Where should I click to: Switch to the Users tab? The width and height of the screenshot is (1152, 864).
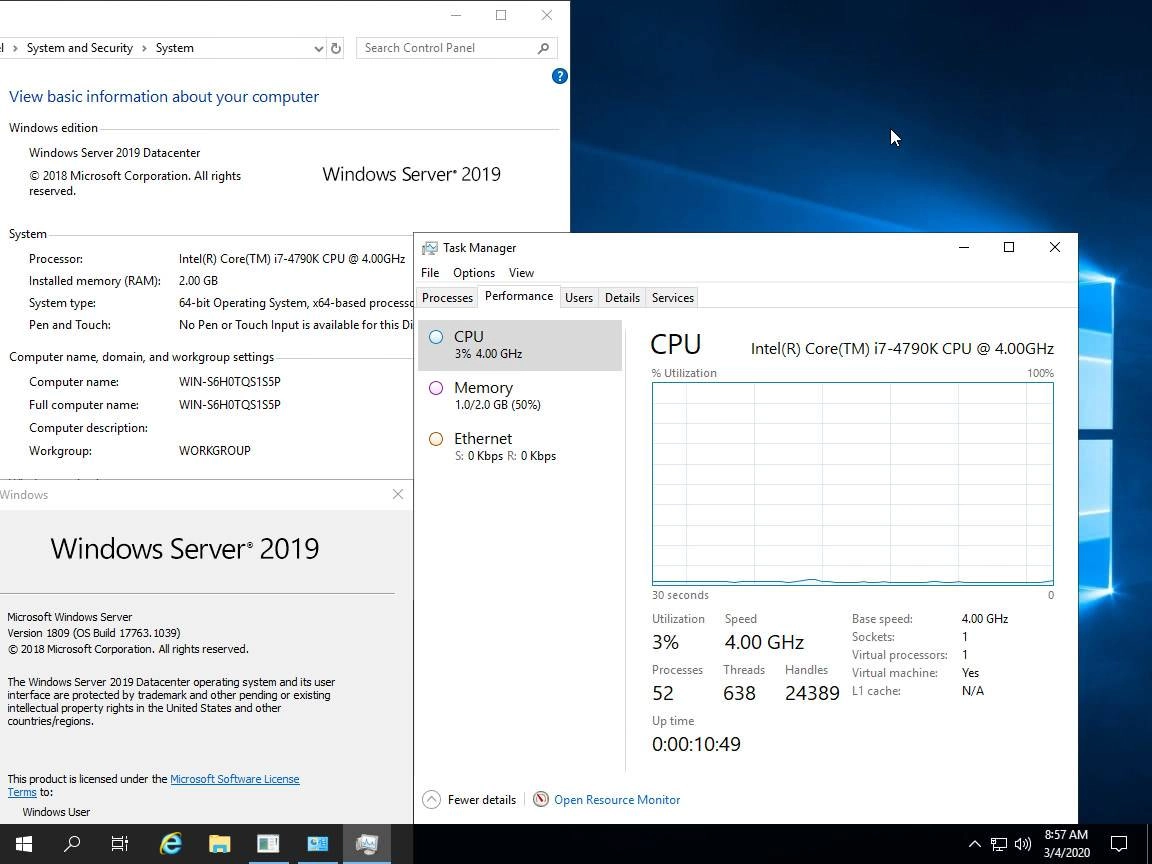579,298
